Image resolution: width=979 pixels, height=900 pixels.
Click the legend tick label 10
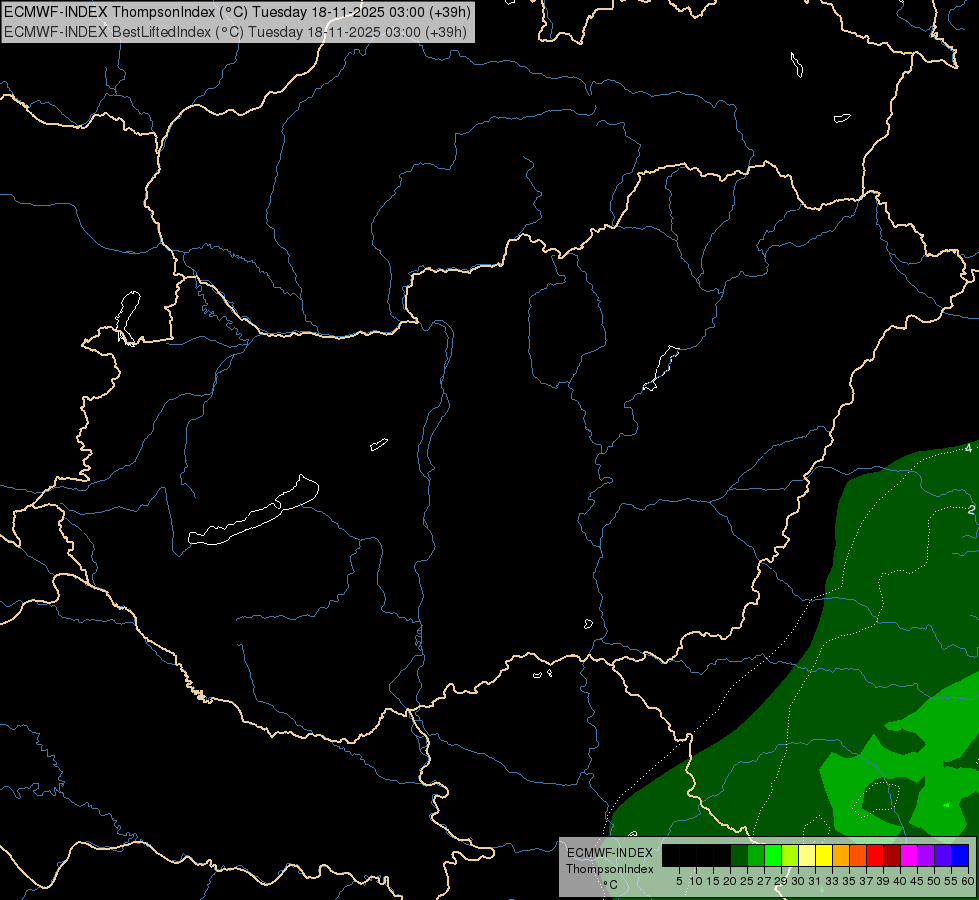point(696,881)
